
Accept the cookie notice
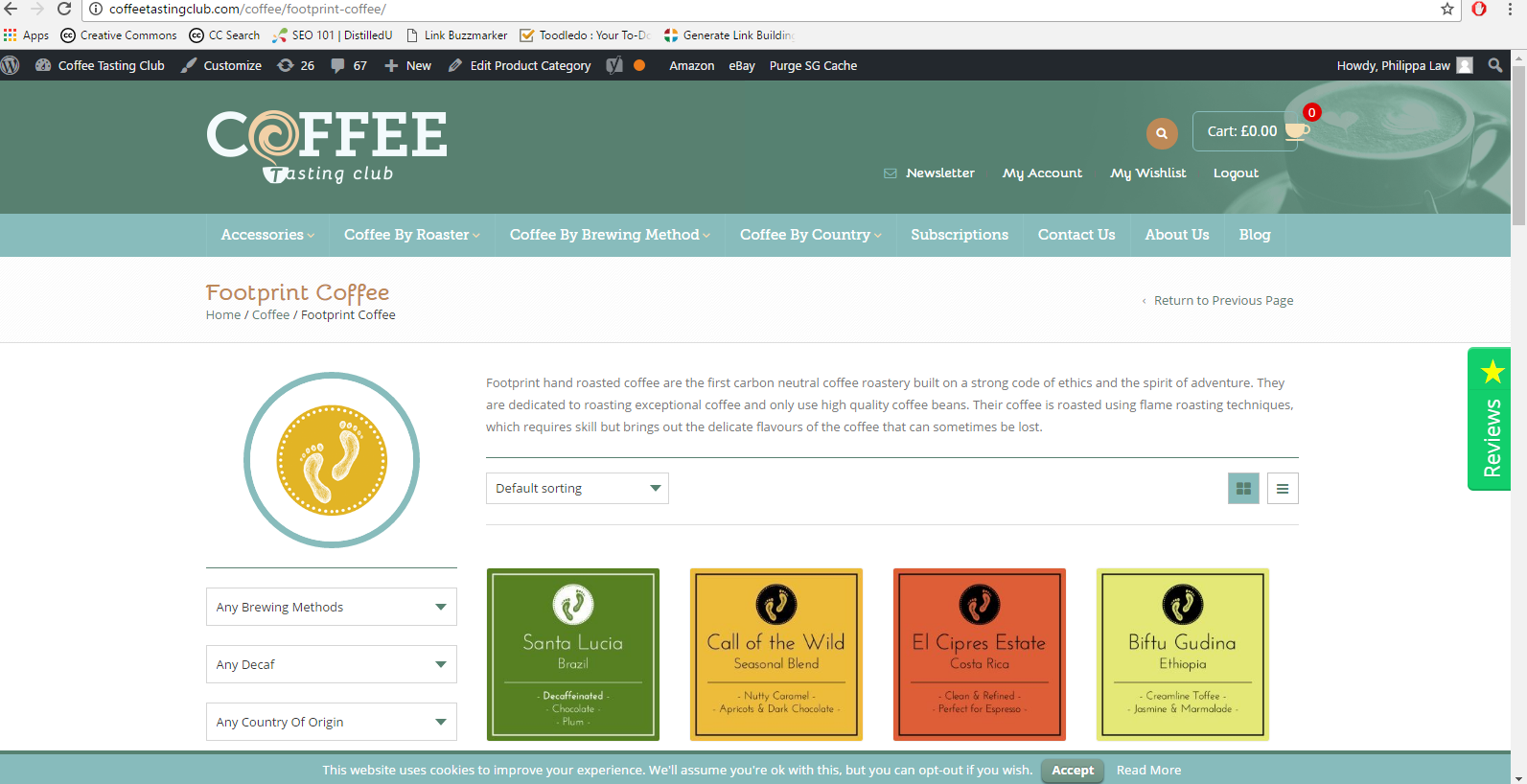tap(1073, 770)
